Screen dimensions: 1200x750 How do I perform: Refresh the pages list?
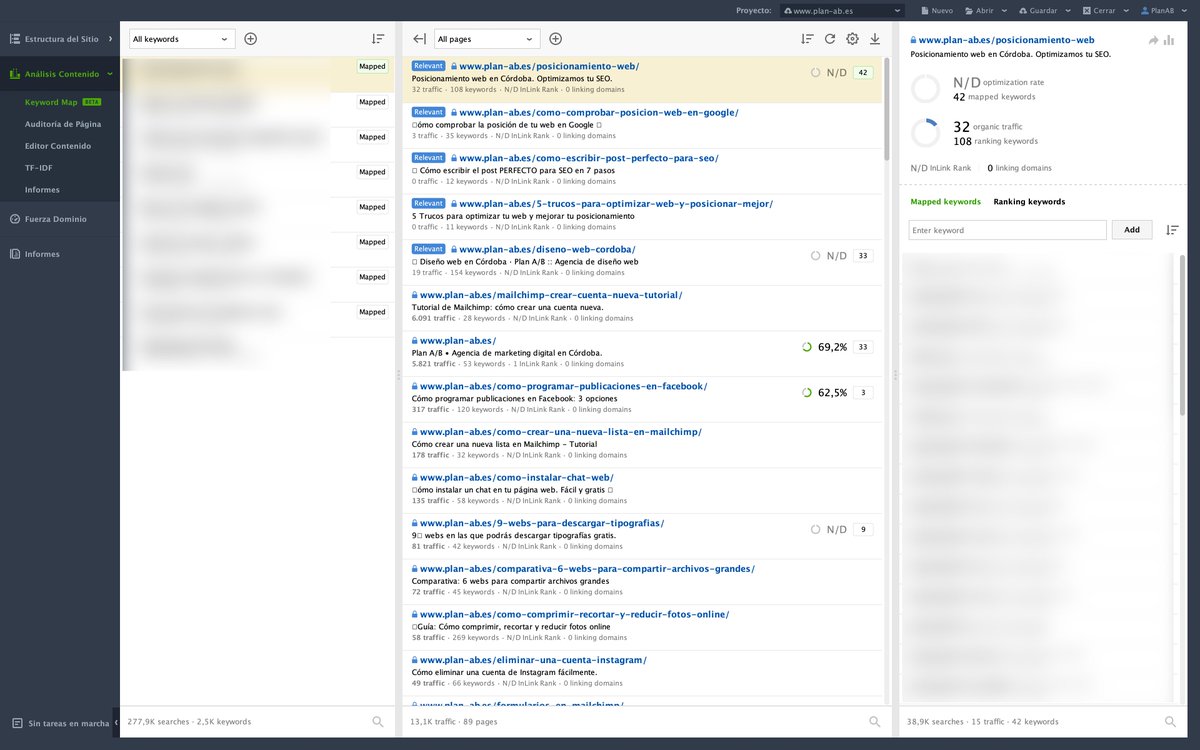point(829,39)
